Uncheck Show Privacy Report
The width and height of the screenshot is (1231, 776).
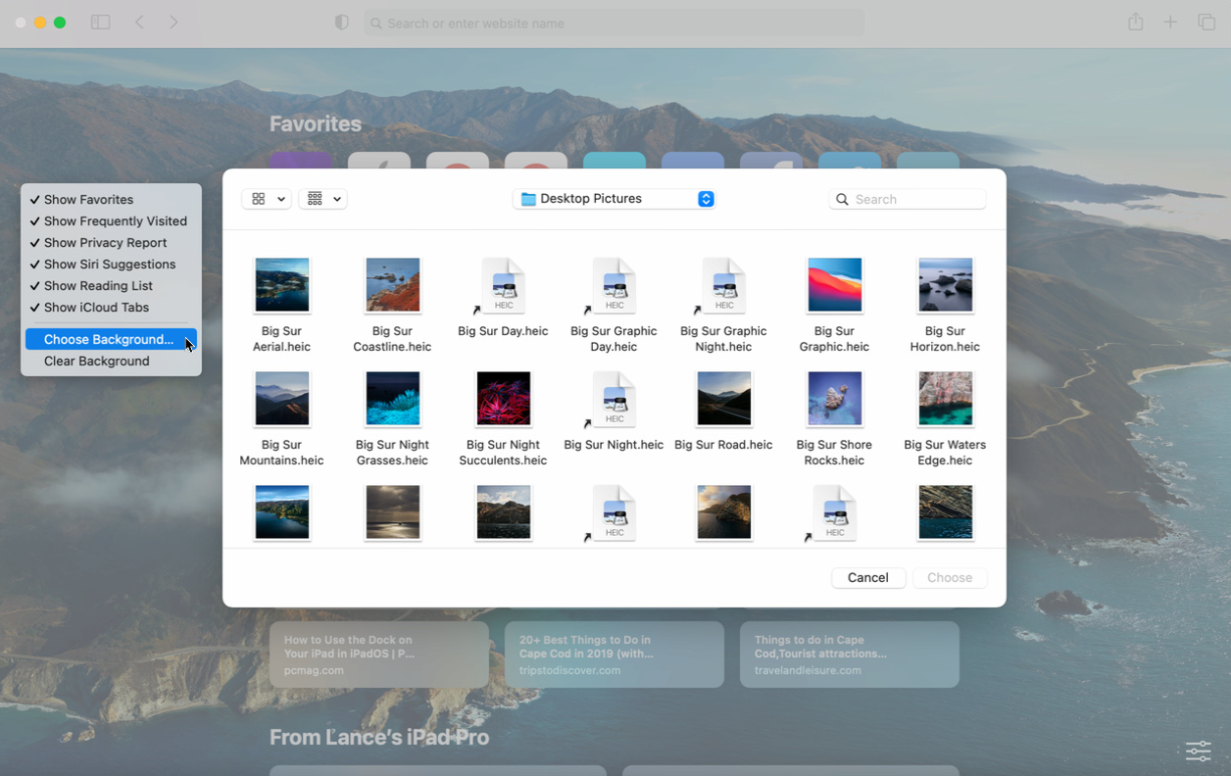click(x=105, y=243)
